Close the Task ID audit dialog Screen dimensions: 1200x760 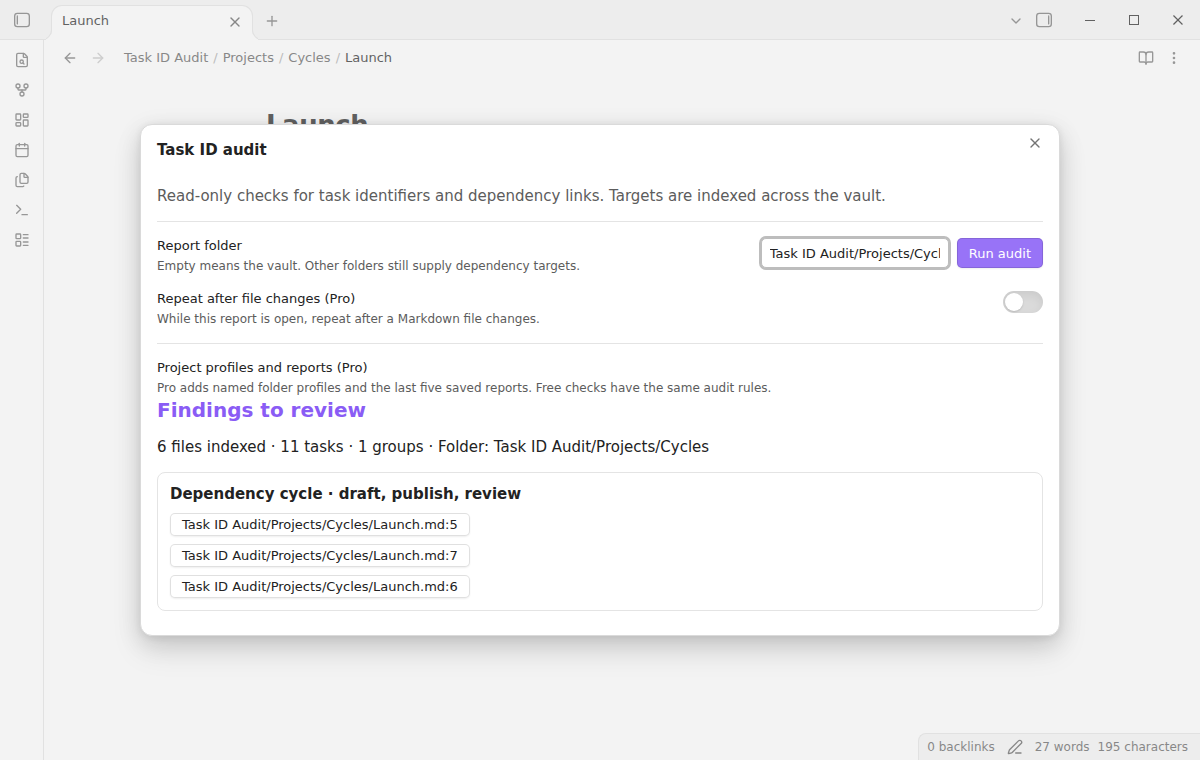point(1035,143)
